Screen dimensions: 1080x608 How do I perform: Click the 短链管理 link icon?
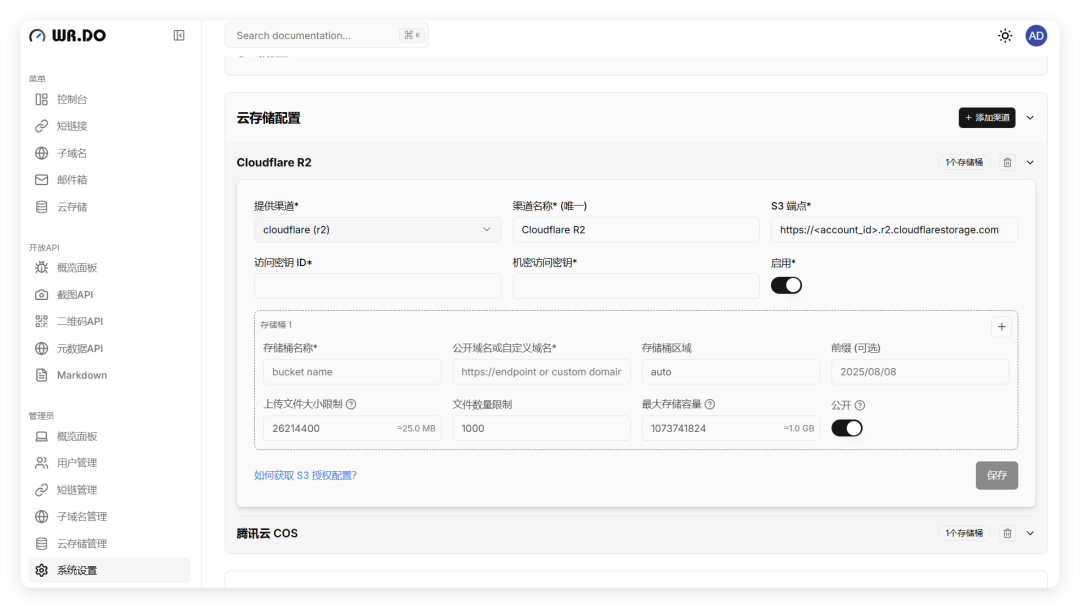click(41, 490)
